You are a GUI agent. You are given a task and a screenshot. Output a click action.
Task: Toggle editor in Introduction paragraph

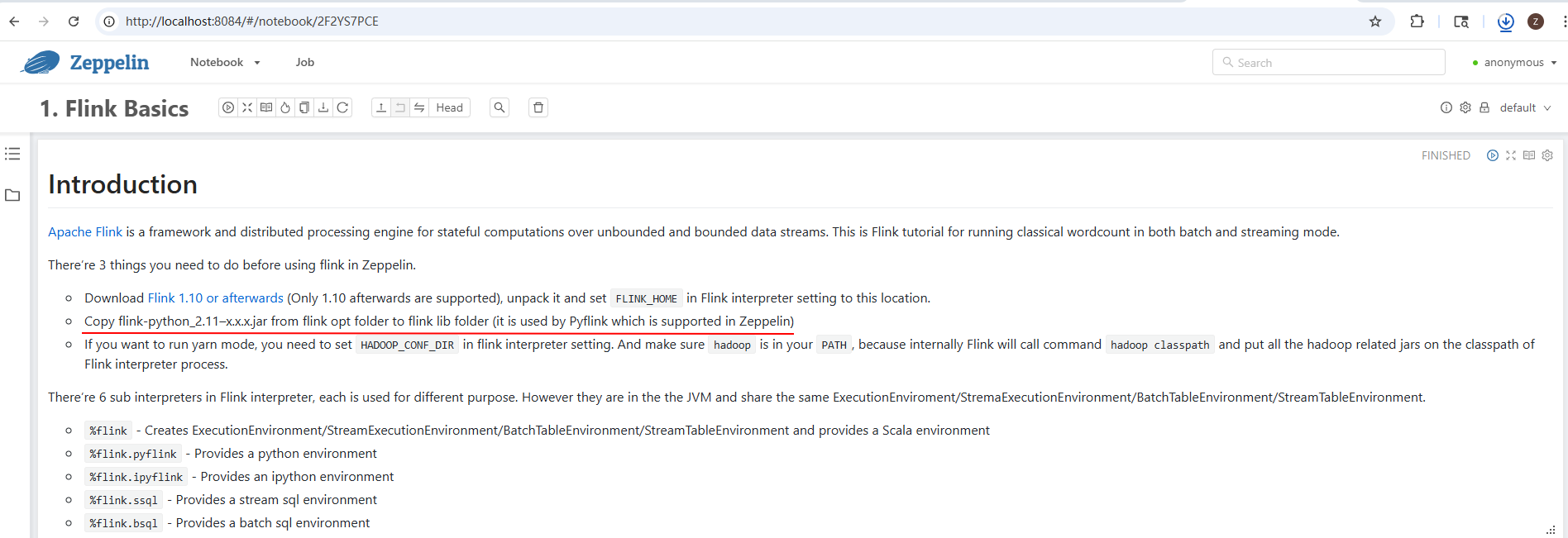[x=1511, y=155]
